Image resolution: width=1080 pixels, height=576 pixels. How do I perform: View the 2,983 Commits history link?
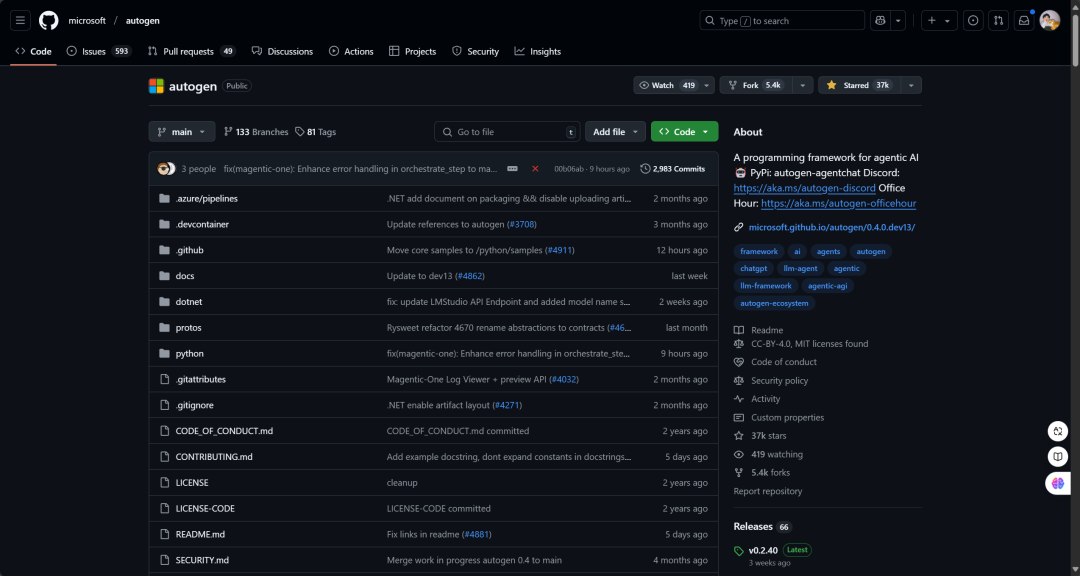click(x=672, y=169)
